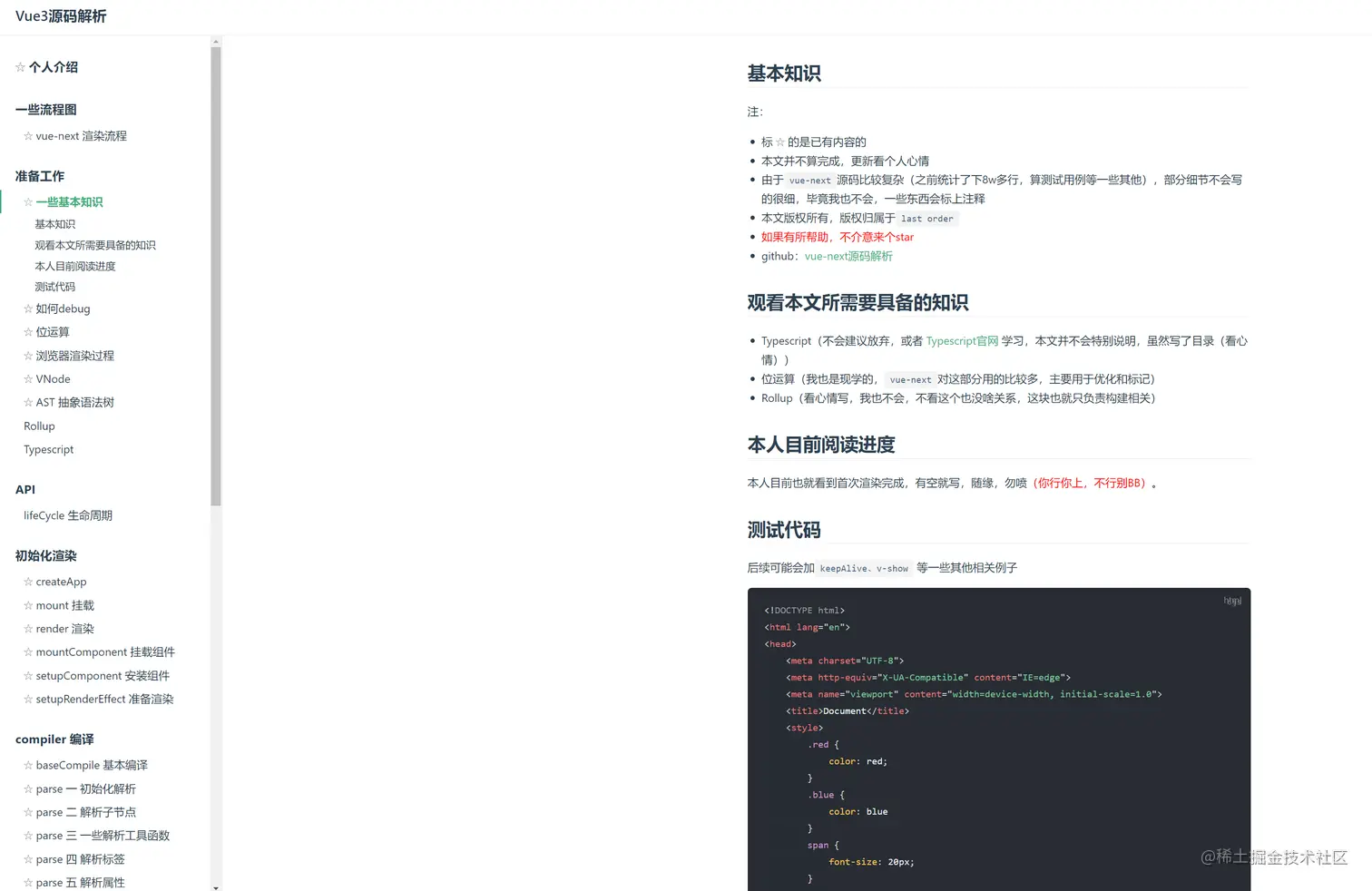The image size is (1372, 891).
Task: Open setupComponent 安装组件 sidebar page
Action: [x=96, y=676]
